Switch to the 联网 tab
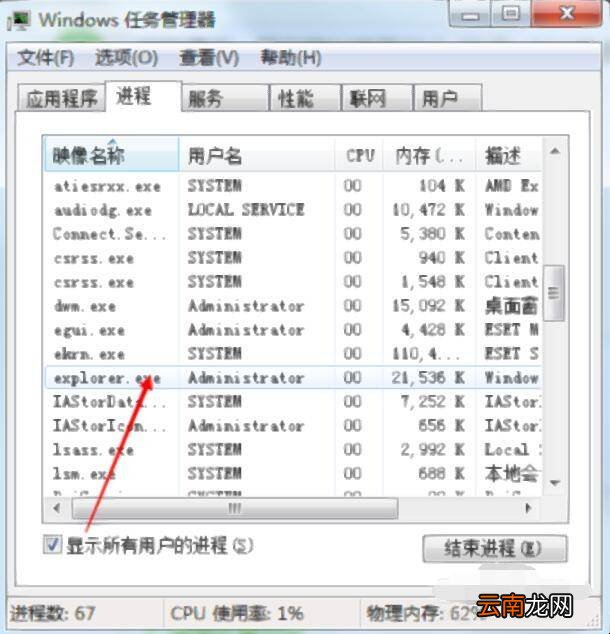The height and width of the screenshot is (634, 610). (377, 98)
